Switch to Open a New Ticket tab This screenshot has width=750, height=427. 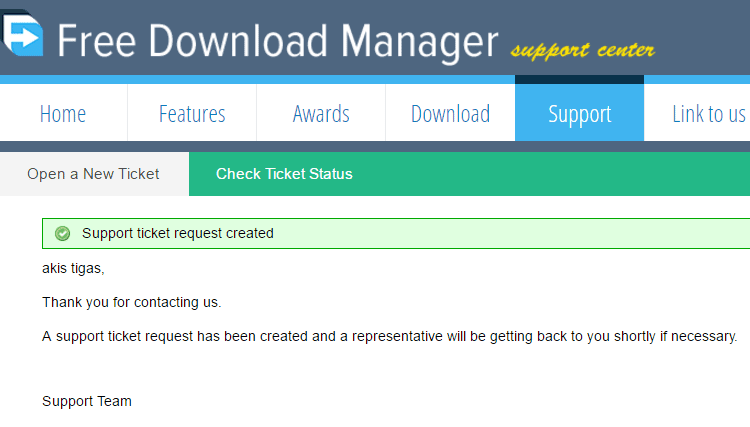(93, 174)
